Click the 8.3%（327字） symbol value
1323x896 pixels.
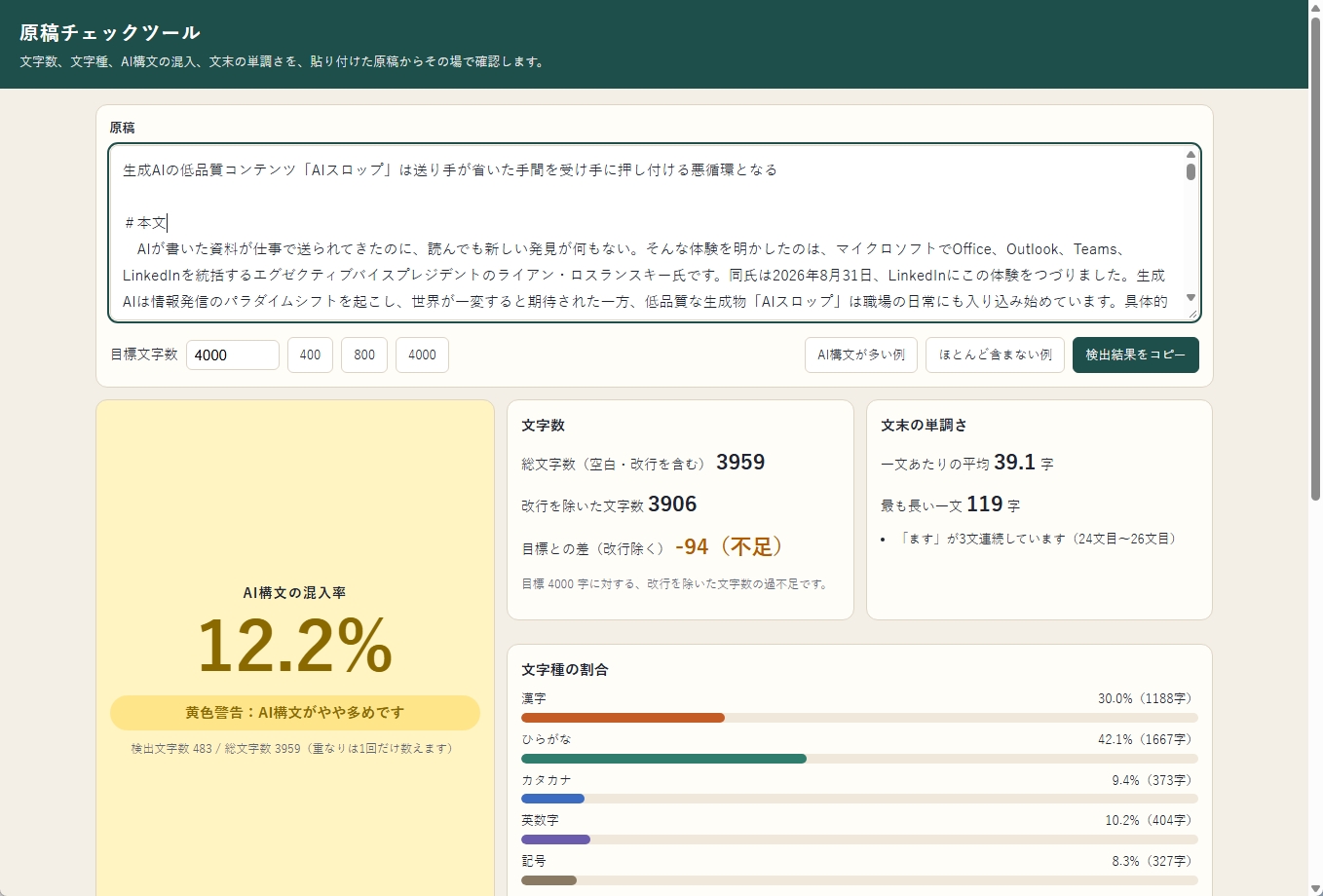1154,861
